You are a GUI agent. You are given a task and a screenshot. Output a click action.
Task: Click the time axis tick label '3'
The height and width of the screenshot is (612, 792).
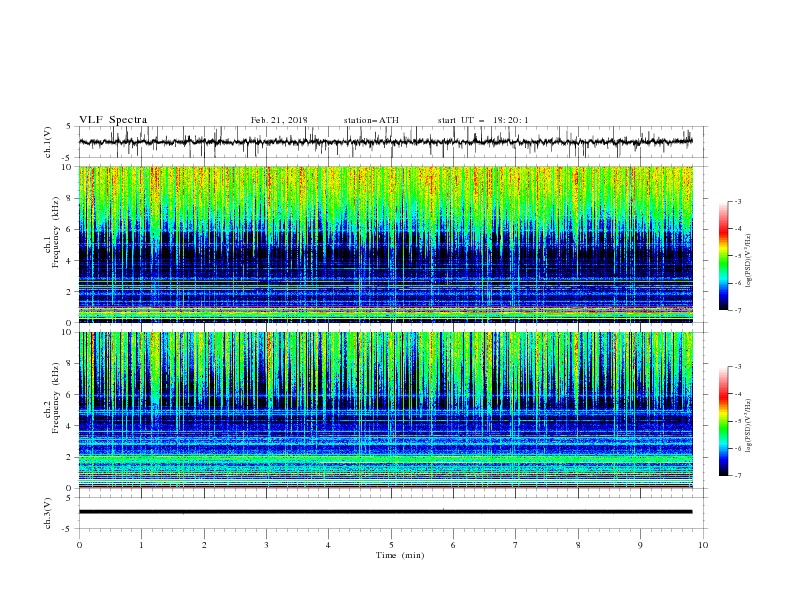click(267, 545)
